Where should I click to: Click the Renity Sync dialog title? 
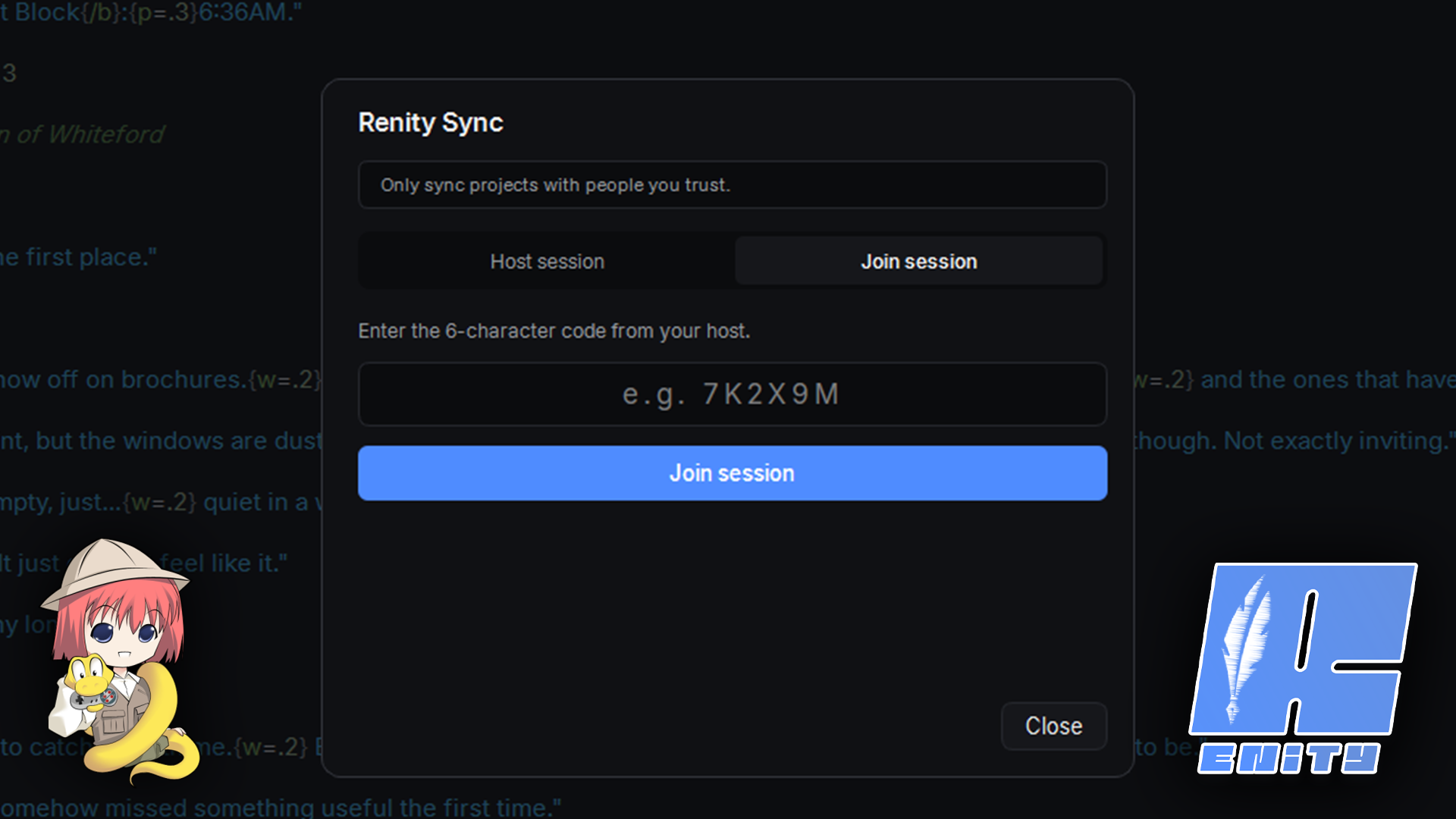coord(430,122)
